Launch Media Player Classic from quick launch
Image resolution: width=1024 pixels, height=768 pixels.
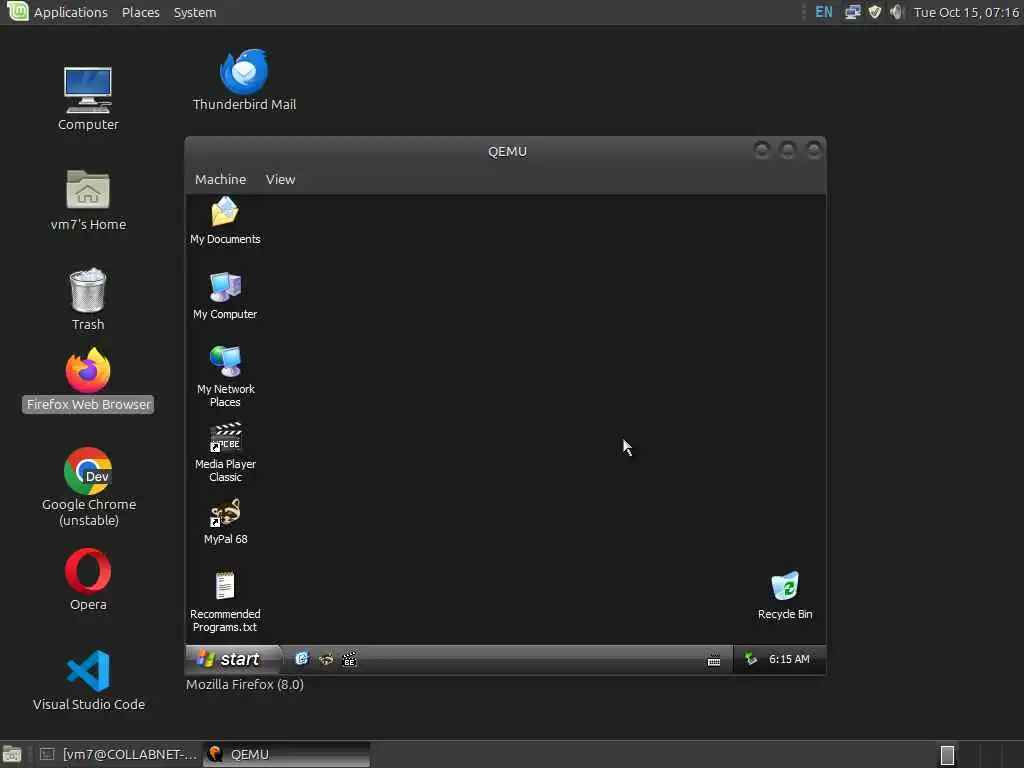pos(350,659)
